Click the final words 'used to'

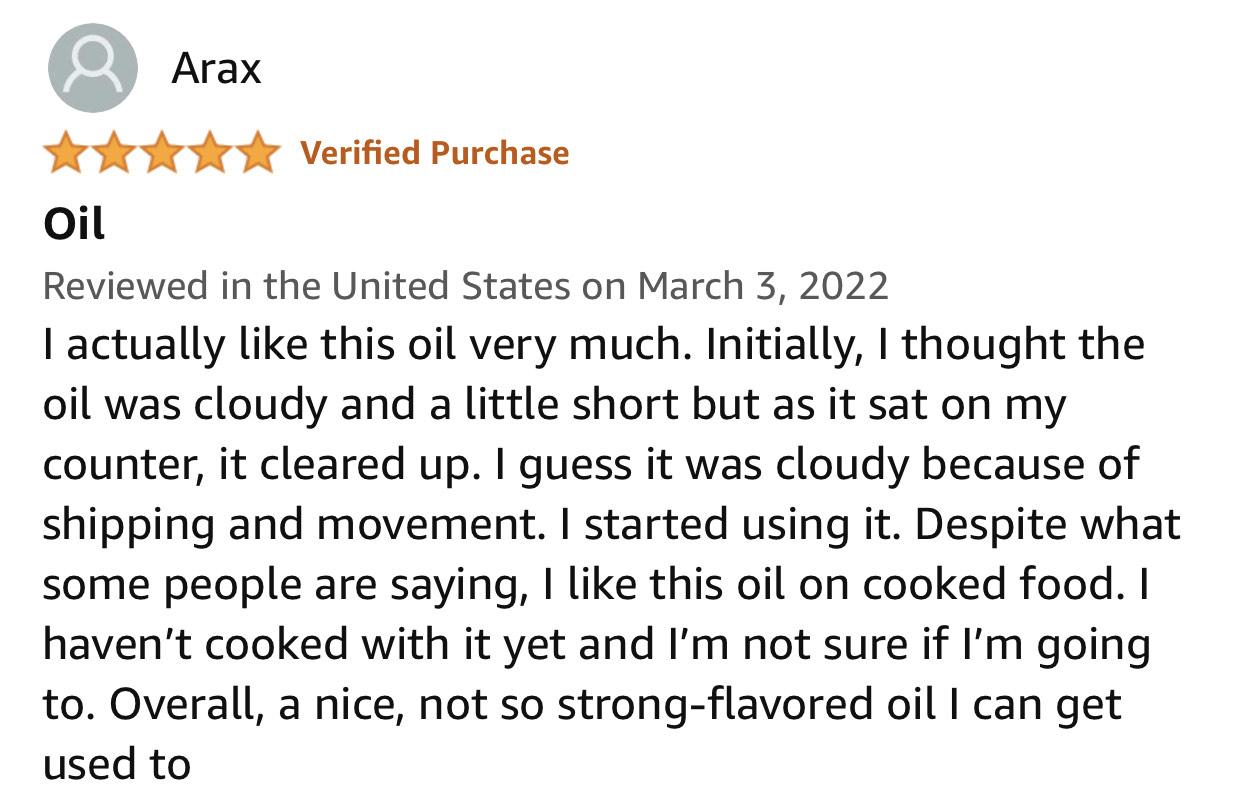(x=116, y=765)
